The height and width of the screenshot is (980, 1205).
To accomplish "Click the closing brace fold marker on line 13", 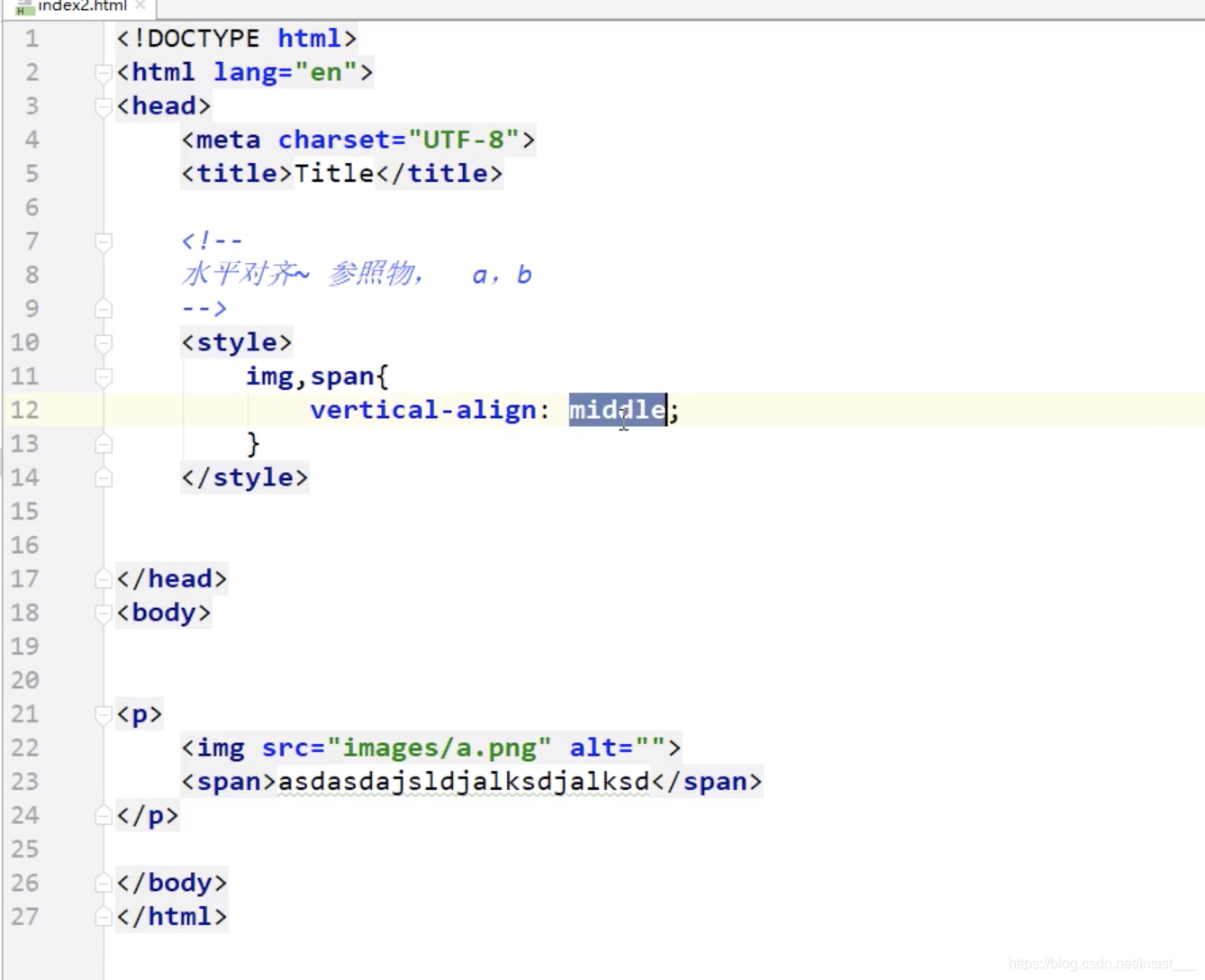I will [104, 444].
